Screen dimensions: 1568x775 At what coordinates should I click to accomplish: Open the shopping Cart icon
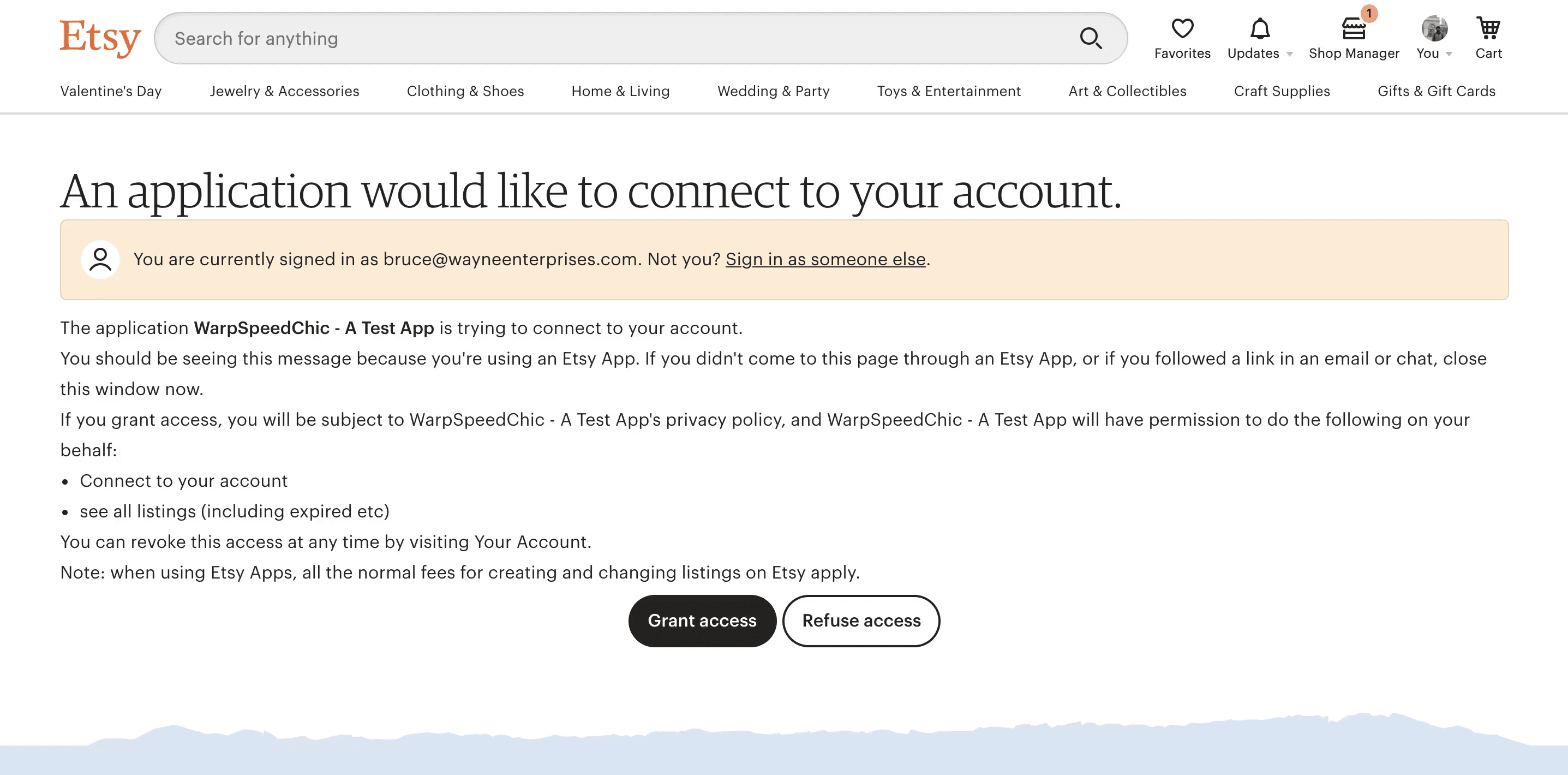(x=1488, y=28)
